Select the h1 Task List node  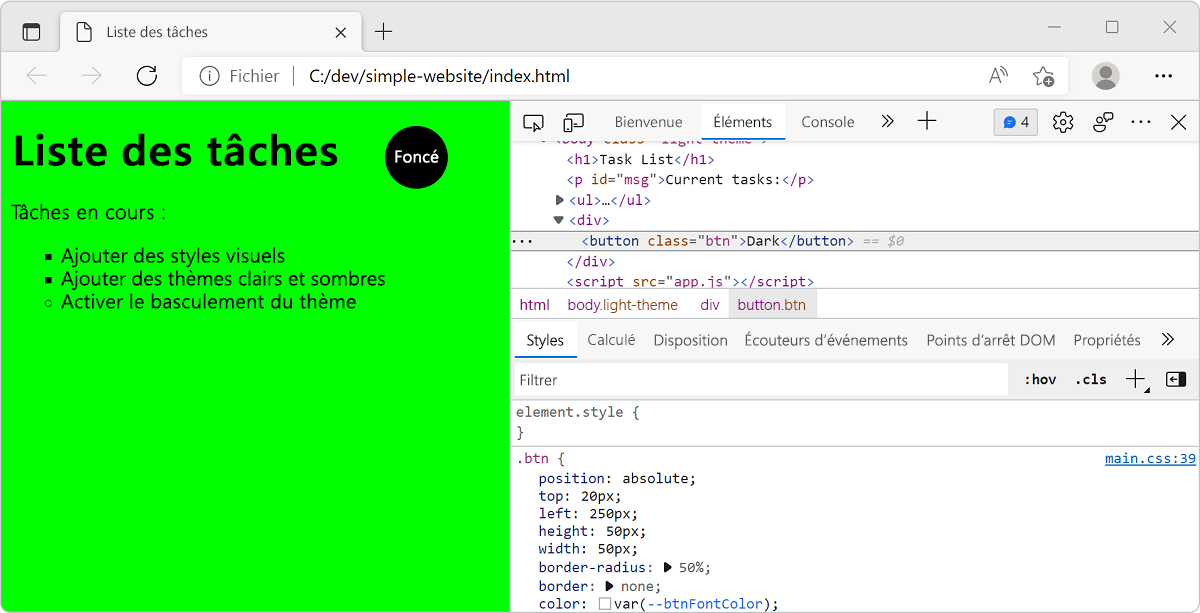tap(641, 159)
